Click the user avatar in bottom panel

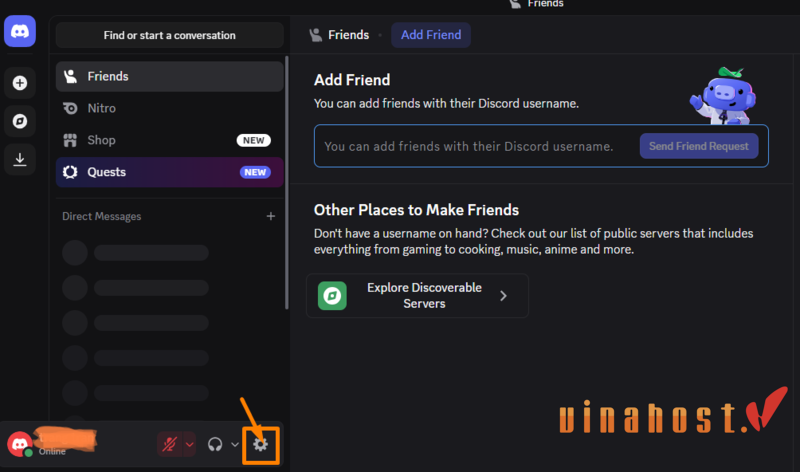[19, 444]
